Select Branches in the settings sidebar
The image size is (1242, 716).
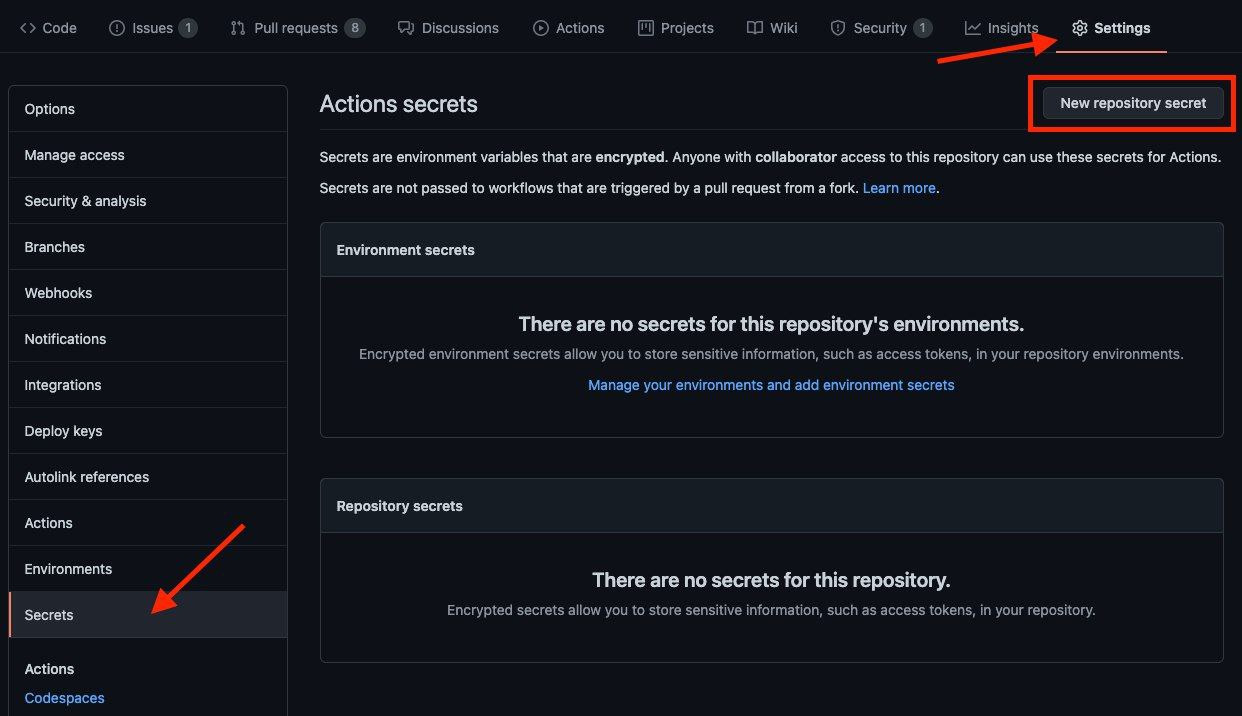[x=54, y=247]
